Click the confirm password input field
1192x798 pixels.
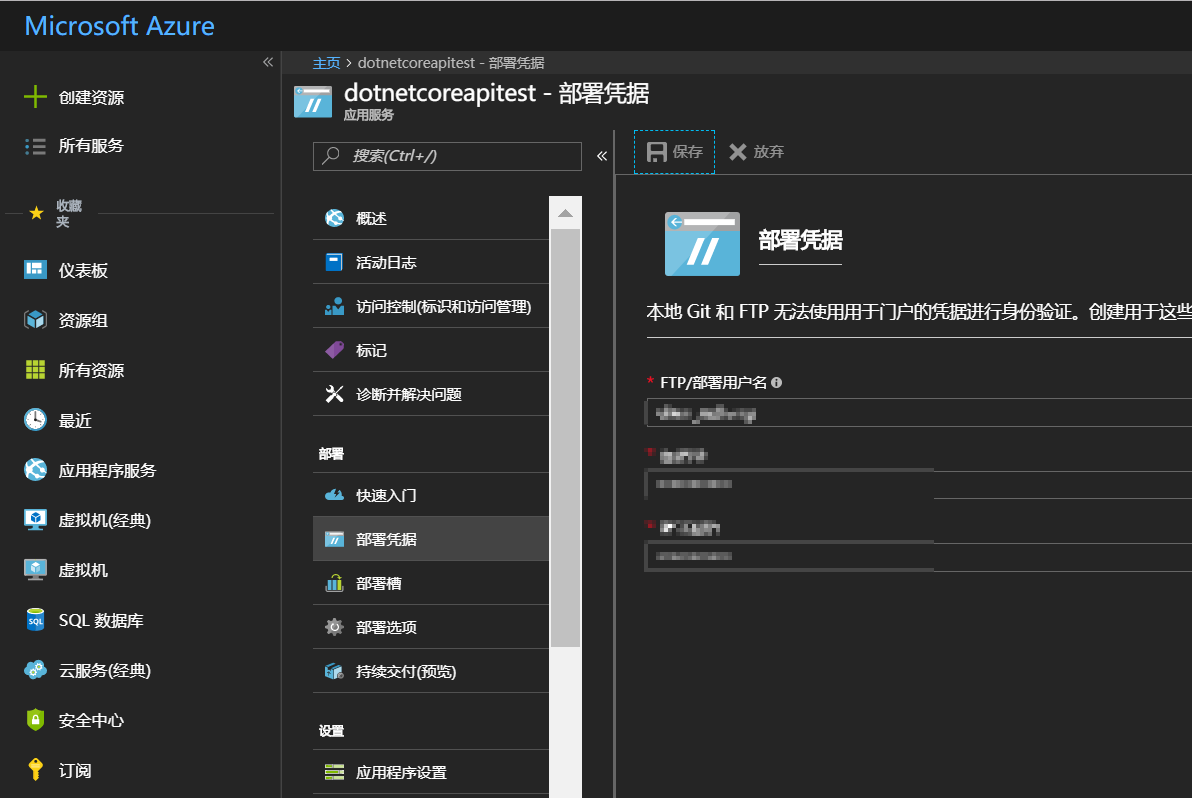918,556
